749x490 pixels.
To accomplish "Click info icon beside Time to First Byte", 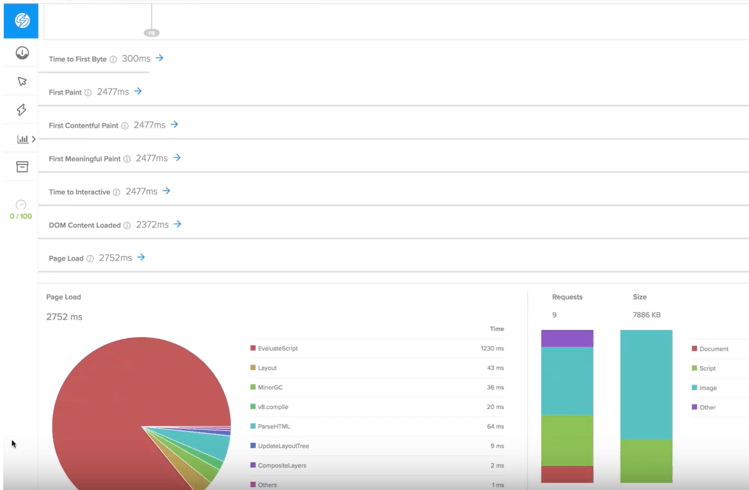I will (x=113, y=59).
